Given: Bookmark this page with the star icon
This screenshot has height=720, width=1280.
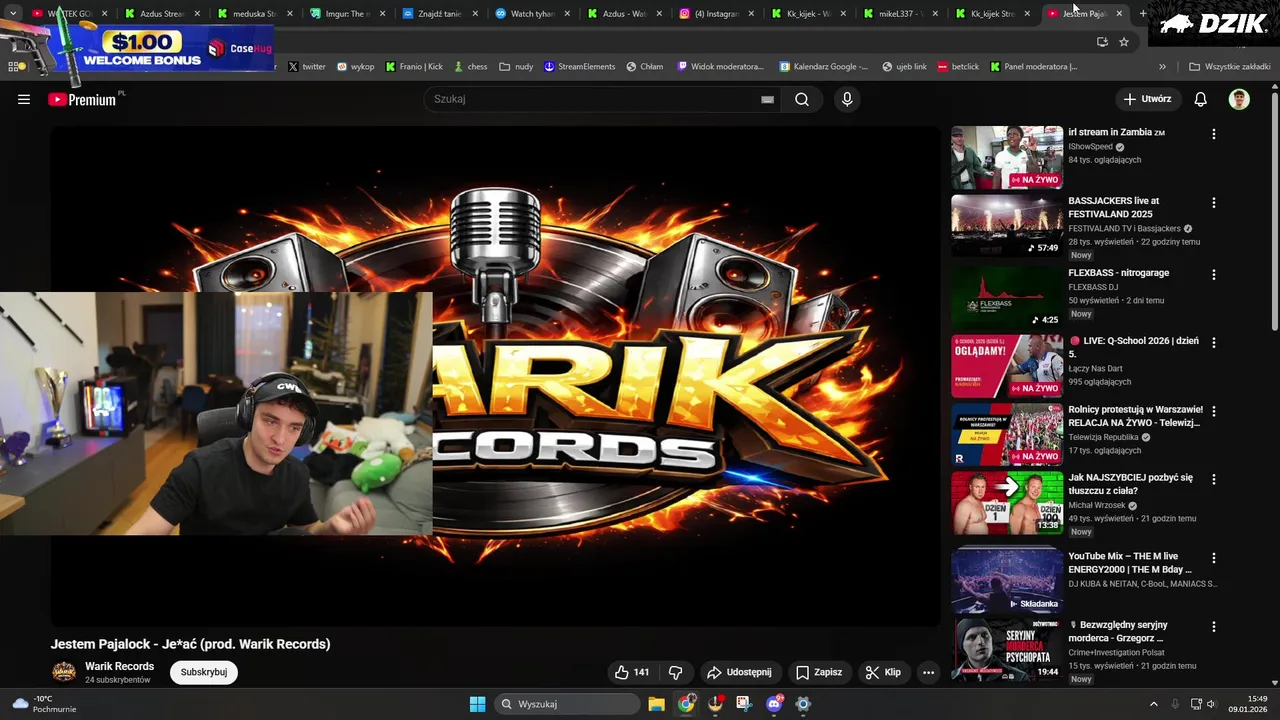Looking at the screenshot, I should 1124,41.
